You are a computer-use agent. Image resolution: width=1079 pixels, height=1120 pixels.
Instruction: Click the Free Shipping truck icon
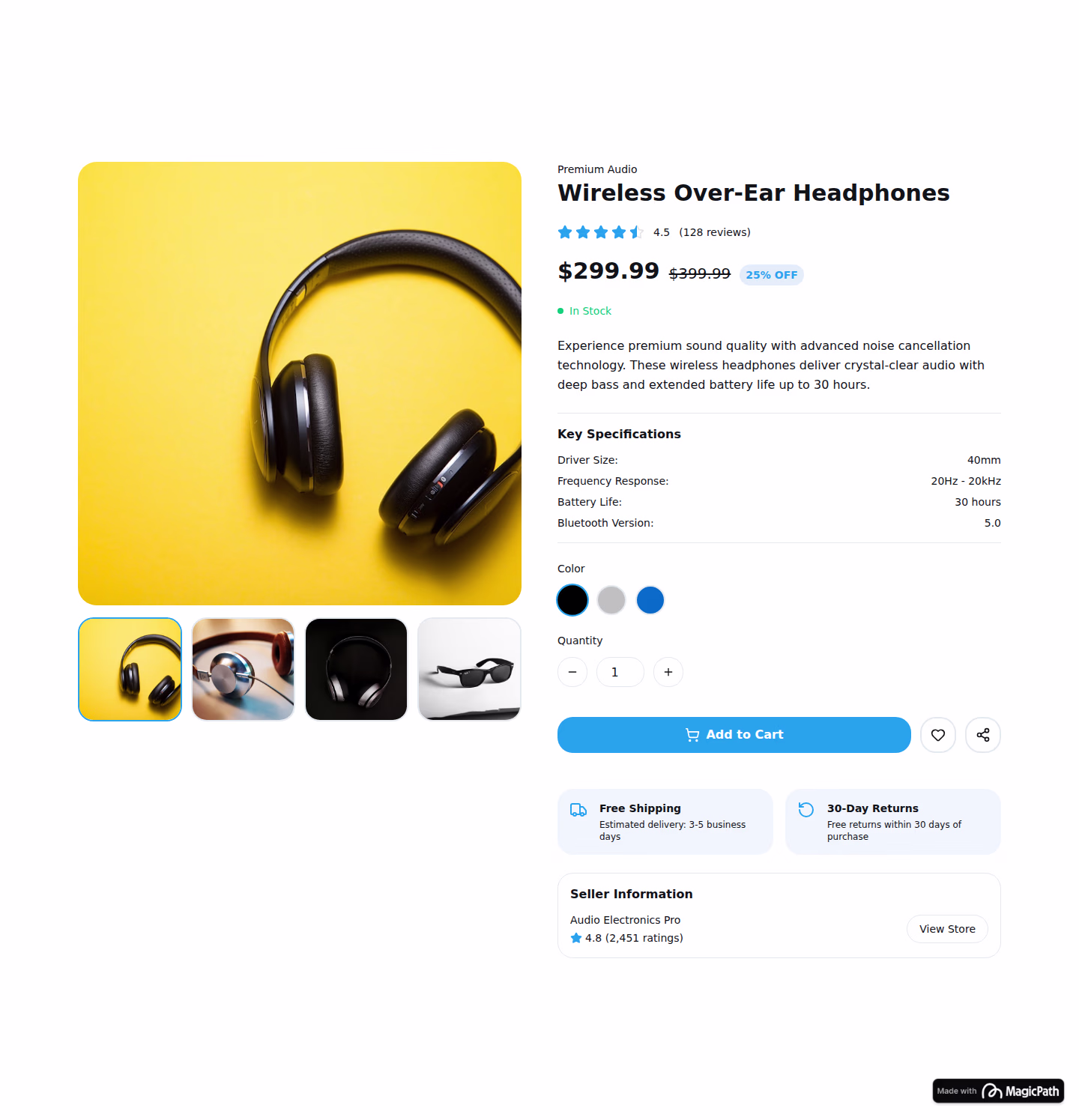(578, 810)
